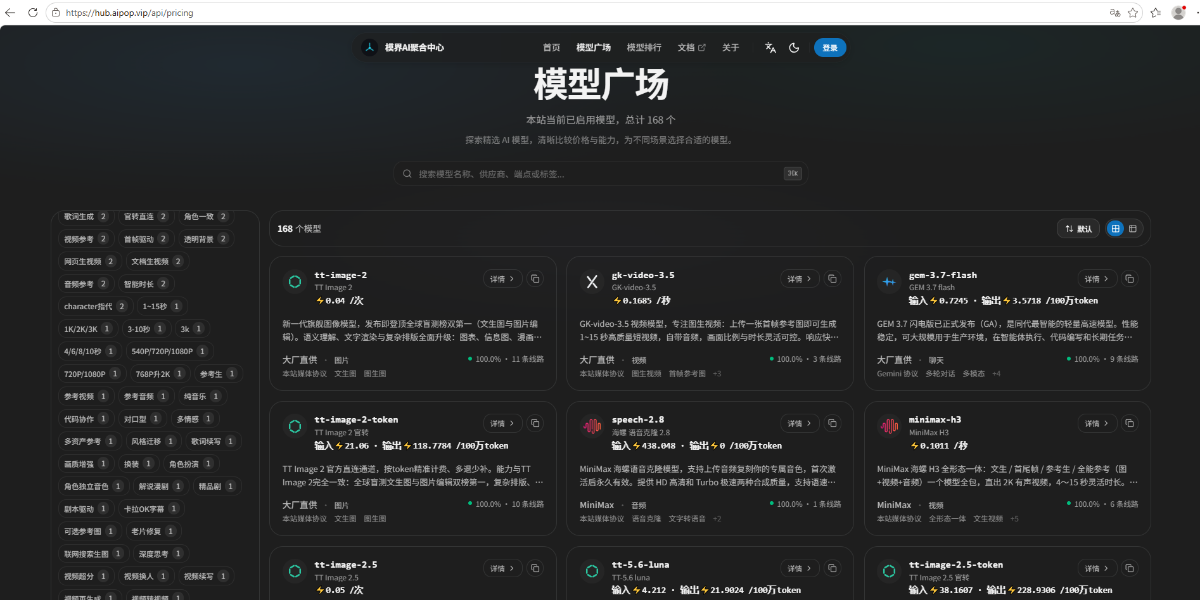The height and width of the screenshot is (600, 1200).
Task: Toggle dark mode with the moon icon
Action: [794, 47]
